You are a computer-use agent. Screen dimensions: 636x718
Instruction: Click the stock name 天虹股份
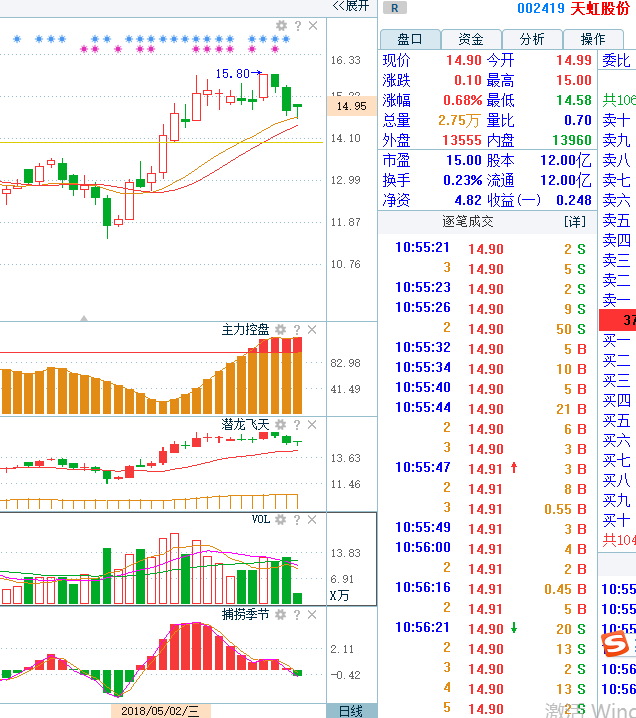(600, 8)
